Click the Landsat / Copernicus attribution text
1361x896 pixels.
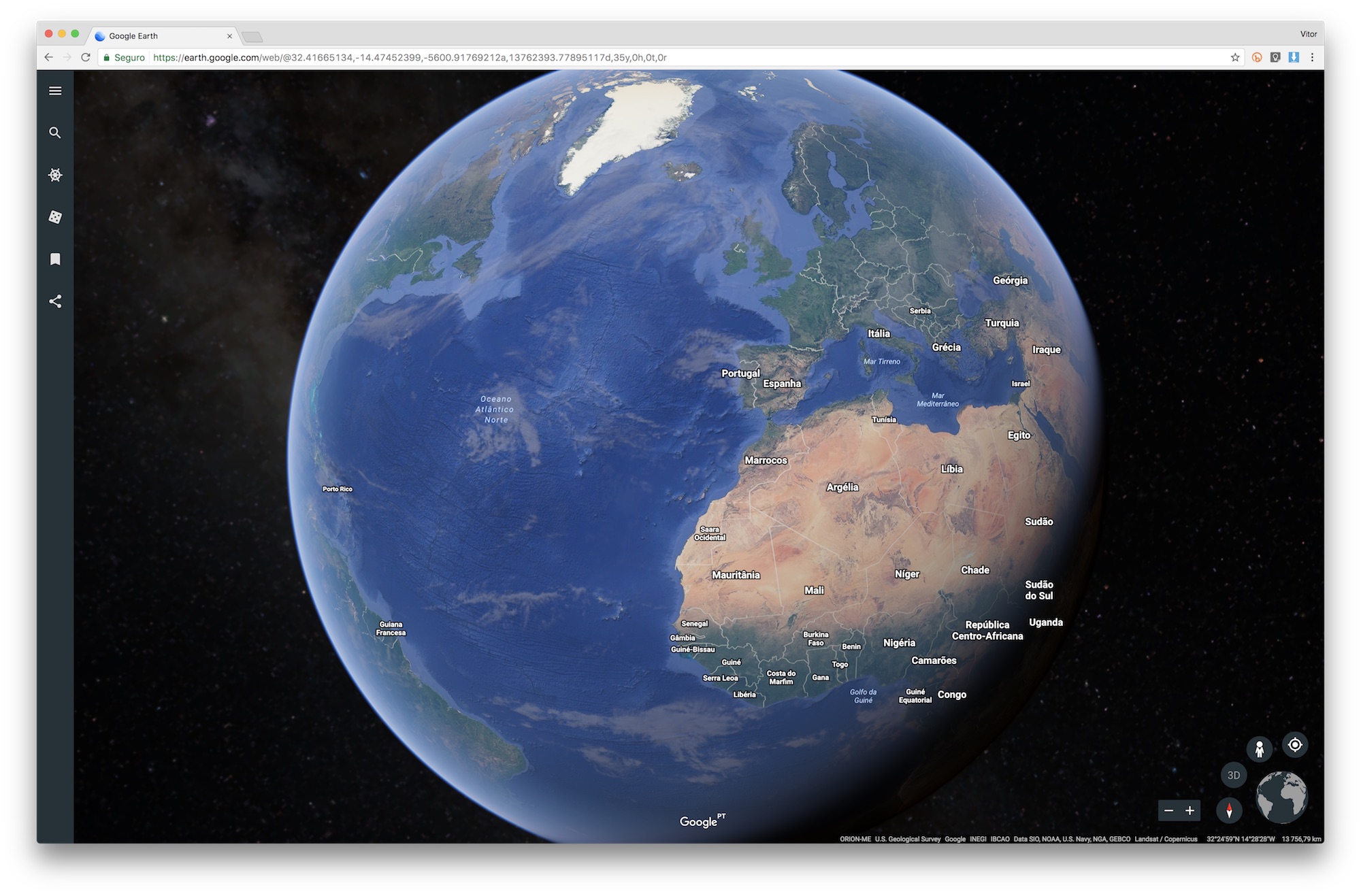(x=1166, y=839)
